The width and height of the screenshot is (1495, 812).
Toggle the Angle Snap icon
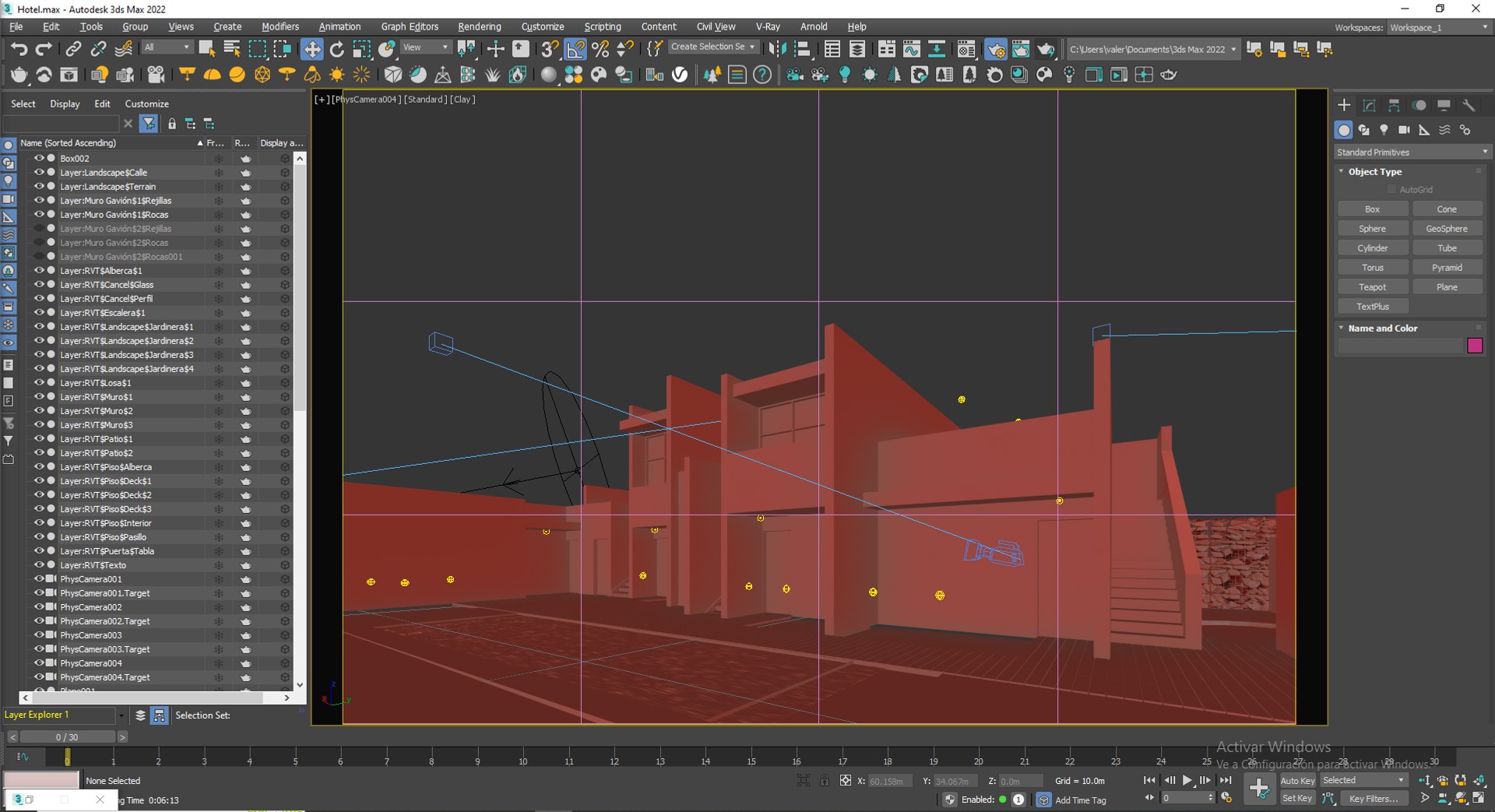(575, 49)
